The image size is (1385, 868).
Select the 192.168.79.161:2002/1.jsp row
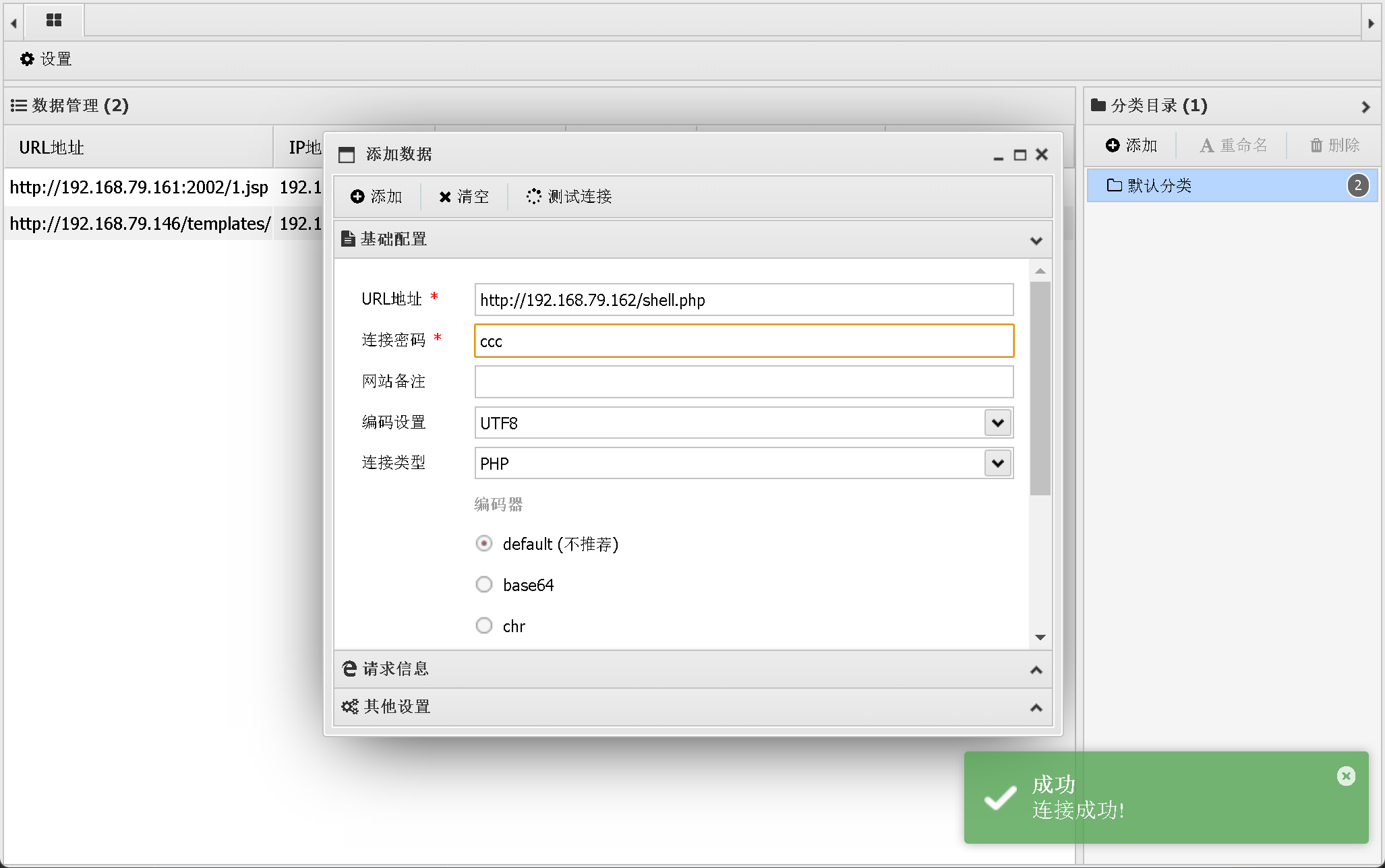[x=139, y=187]
